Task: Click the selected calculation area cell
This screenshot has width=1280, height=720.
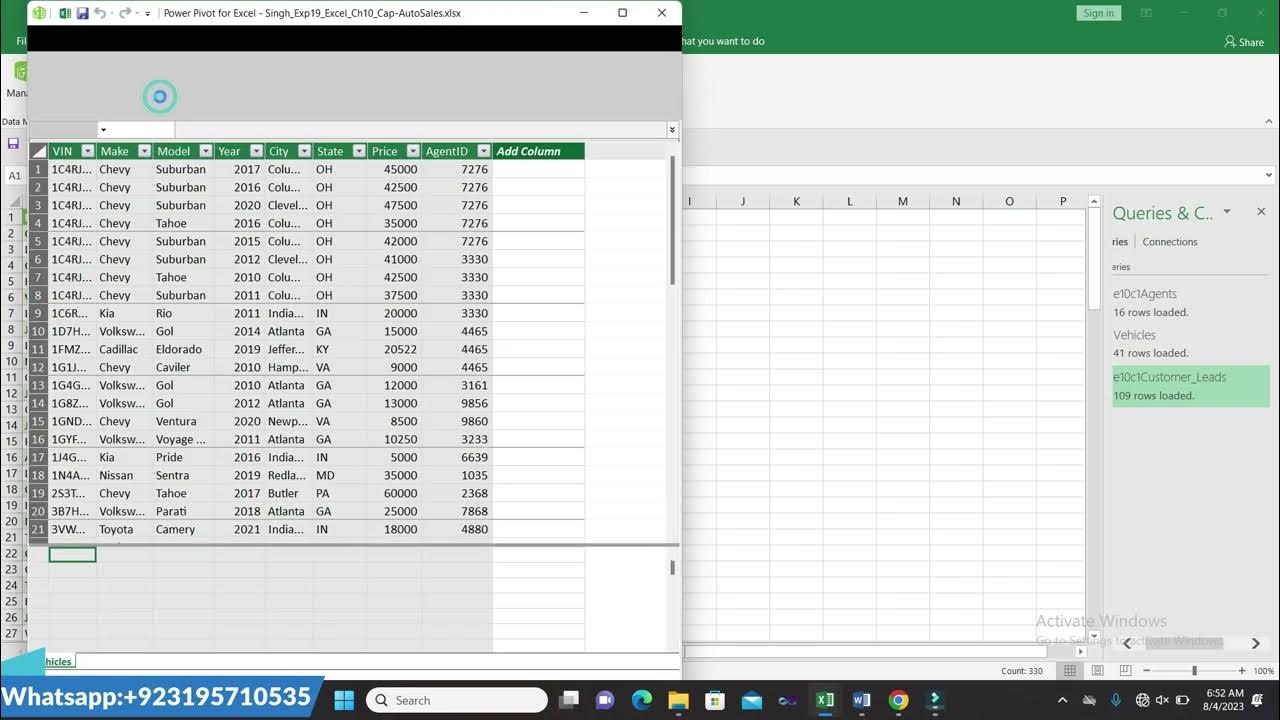Action: tap(72, 554)
